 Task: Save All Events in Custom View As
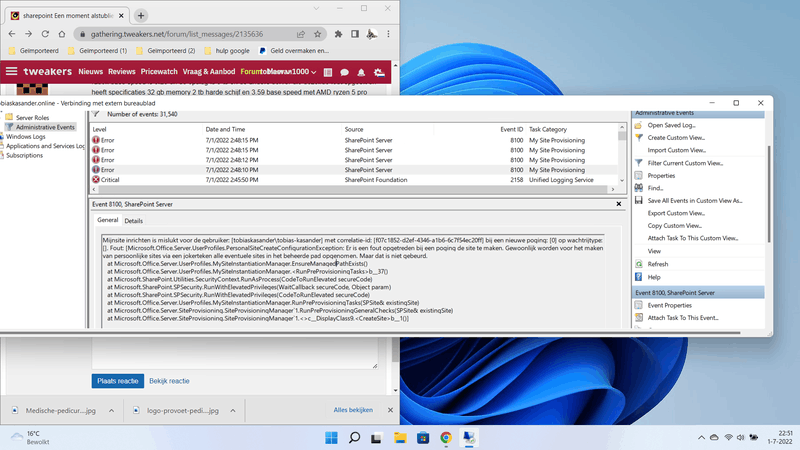click(x=694, y=201)
